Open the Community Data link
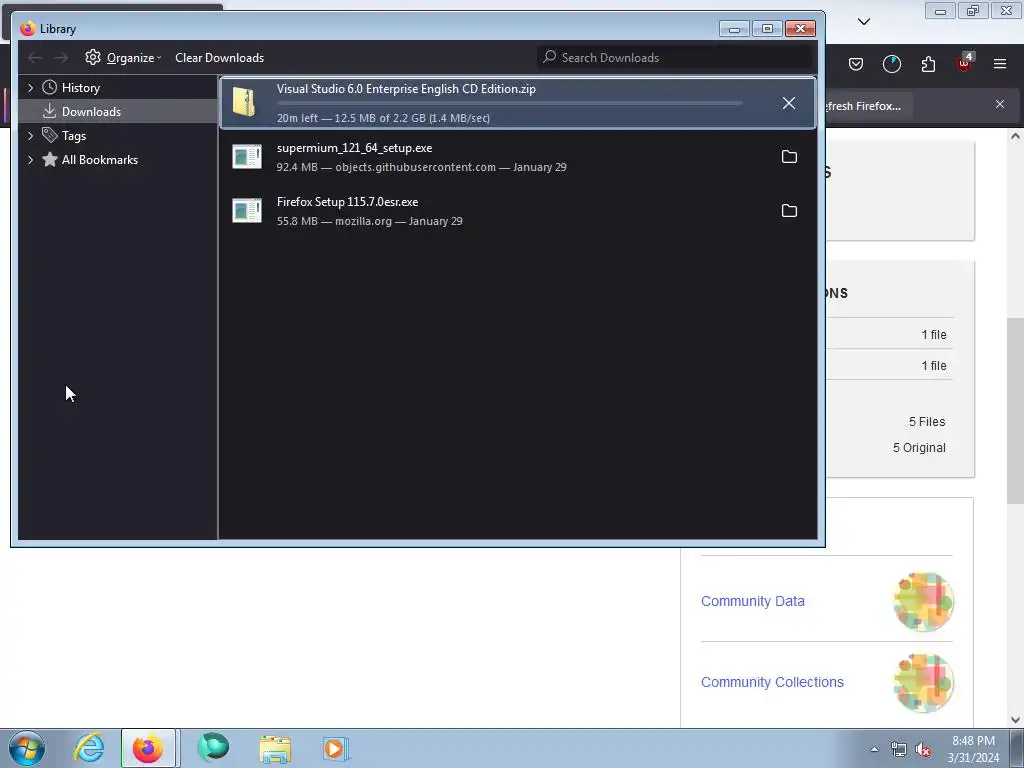This screenshot has height=768, width=1024. [x=752, y=601]
